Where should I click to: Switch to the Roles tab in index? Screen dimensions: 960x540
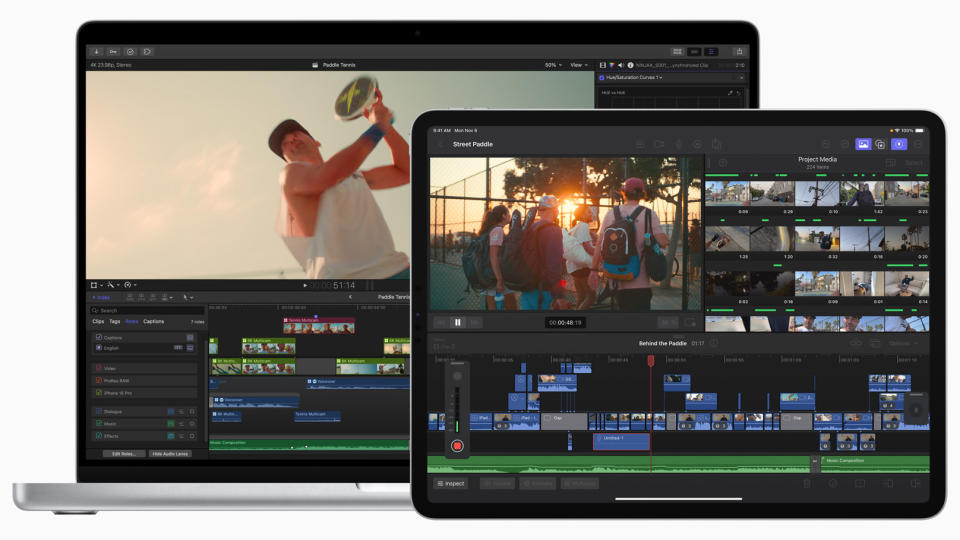pos(132,321)
